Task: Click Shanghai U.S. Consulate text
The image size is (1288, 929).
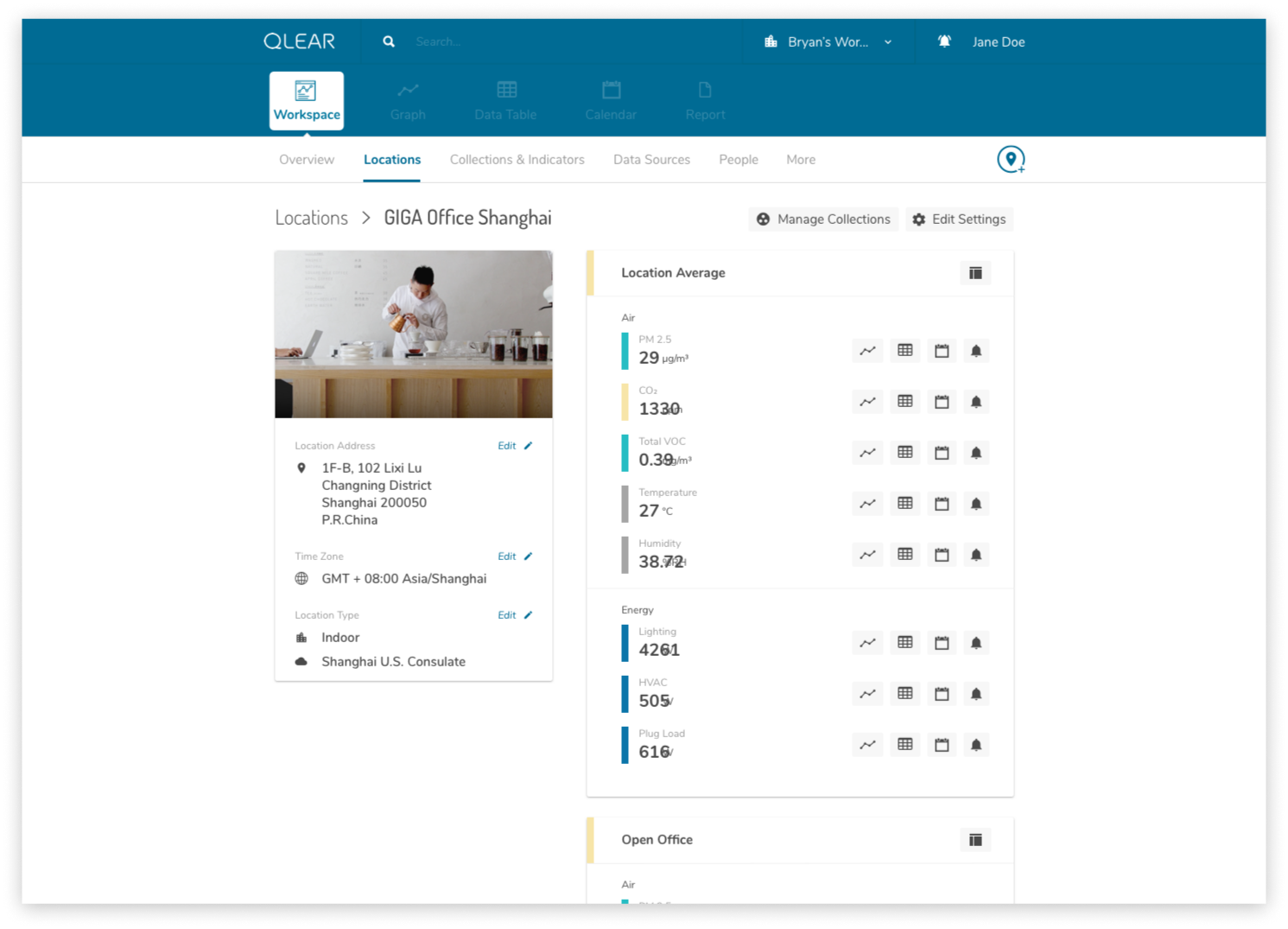Action: tap(394, 662)
